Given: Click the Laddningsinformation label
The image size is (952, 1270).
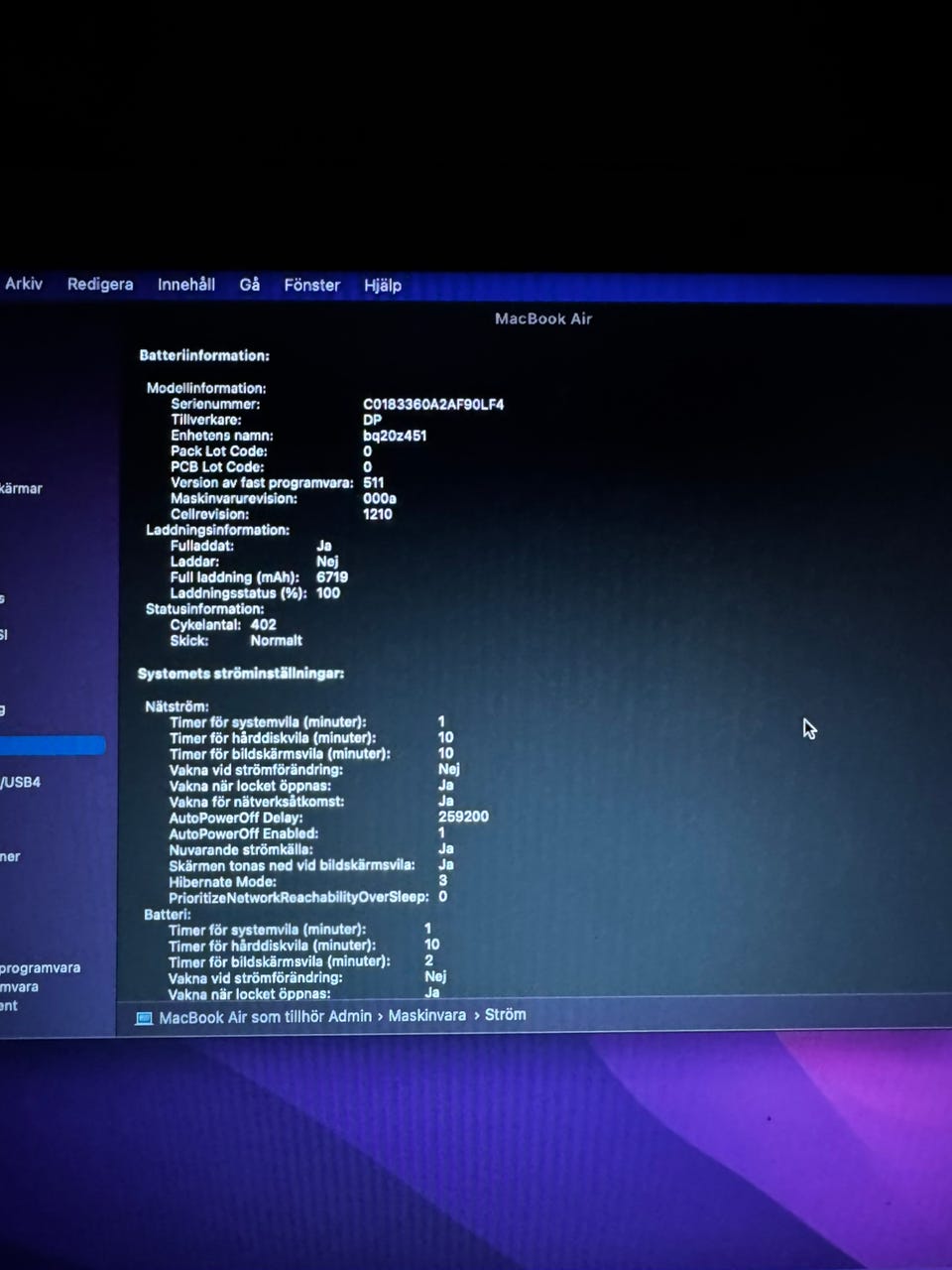Looking at the screenshot, I should [217, 530].
